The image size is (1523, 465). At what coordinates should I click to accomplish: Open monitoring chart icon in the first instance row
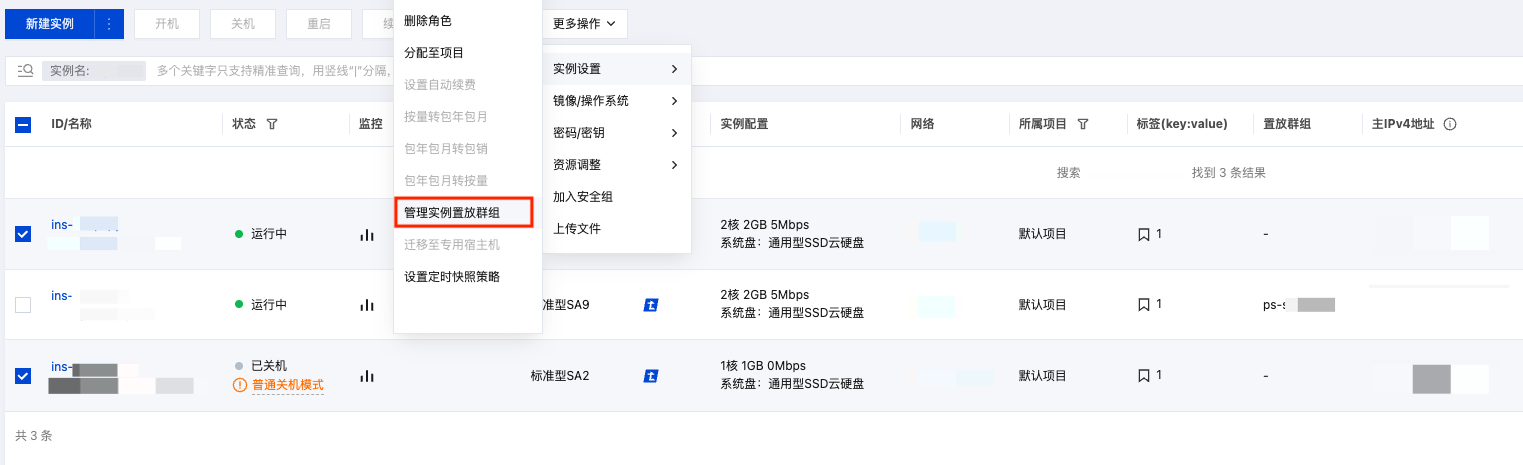pos(367,234)
